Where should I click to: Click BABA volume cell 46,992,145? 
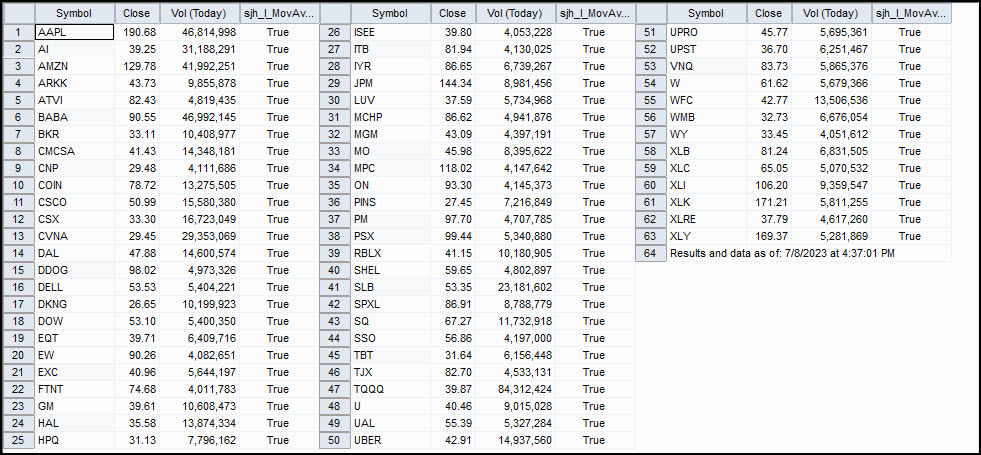point(200,117)
